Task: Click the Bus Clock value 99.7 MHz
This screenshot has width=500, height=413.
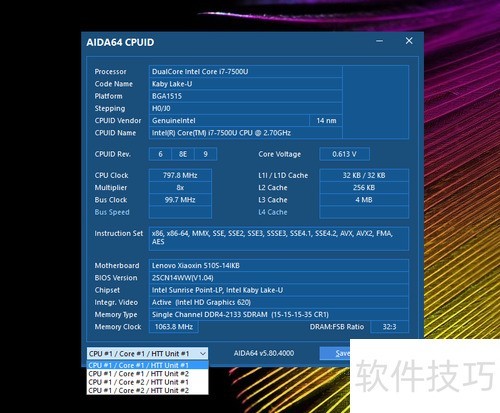Action: point(180,200)
